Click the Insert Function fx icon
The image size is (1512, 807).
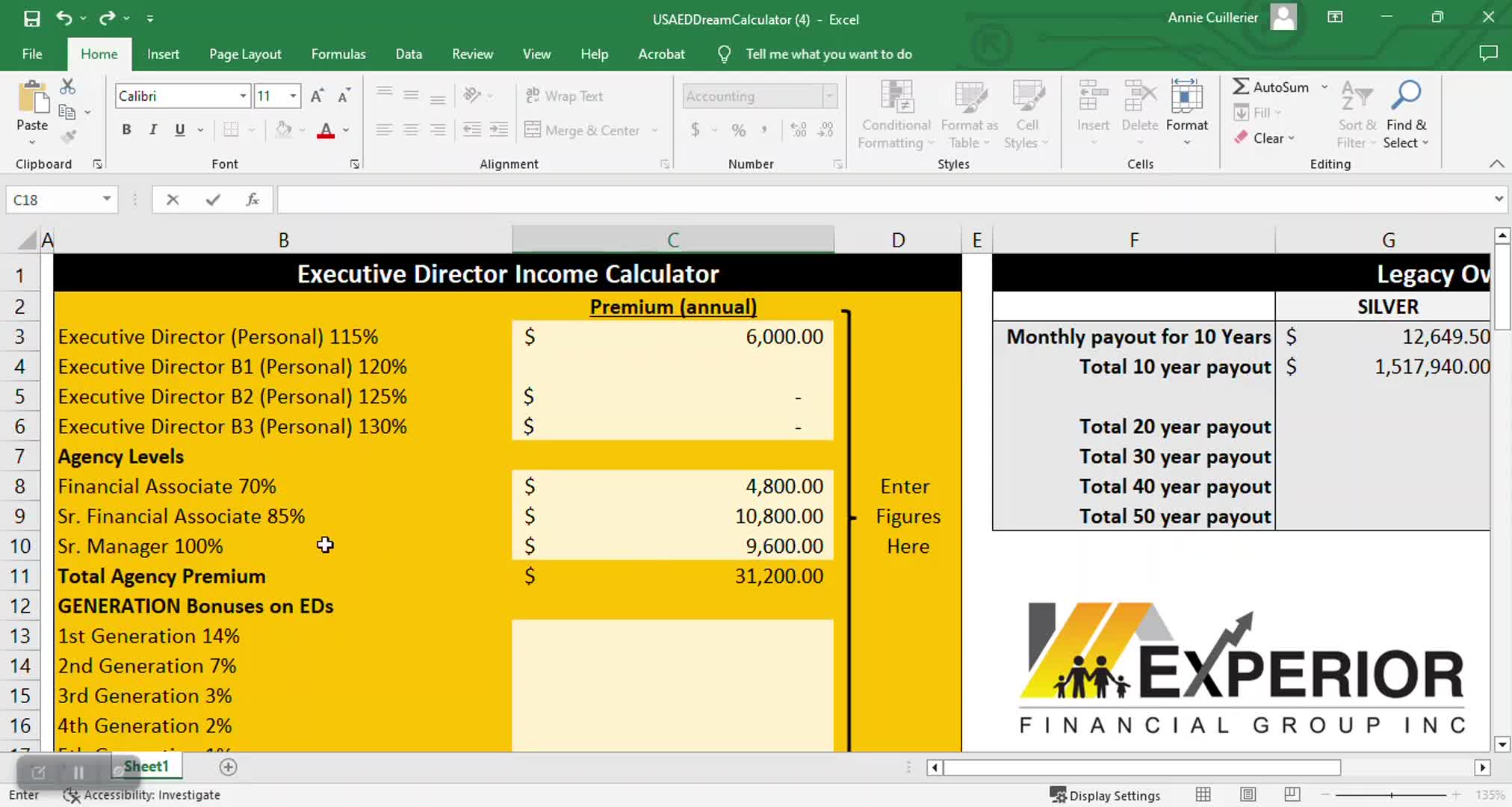(252, 200)
